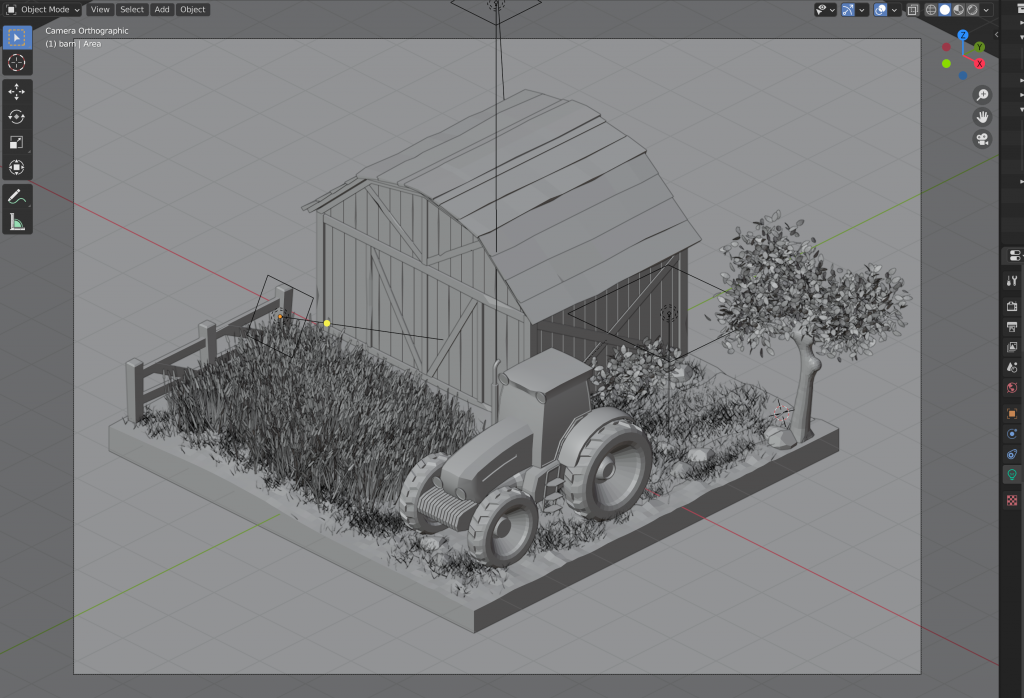The image size is (1024, 698).
Task: Open the overlays options dropdown arrow
Action: point(894,10)
